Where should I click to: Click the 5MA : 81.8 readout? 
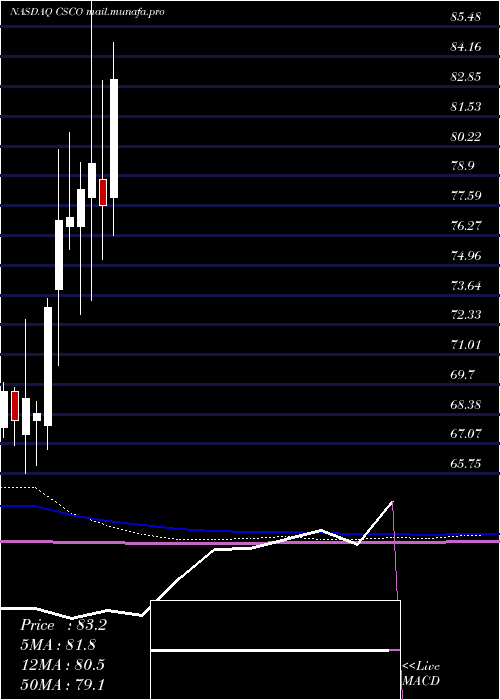[x=58, y=645]
